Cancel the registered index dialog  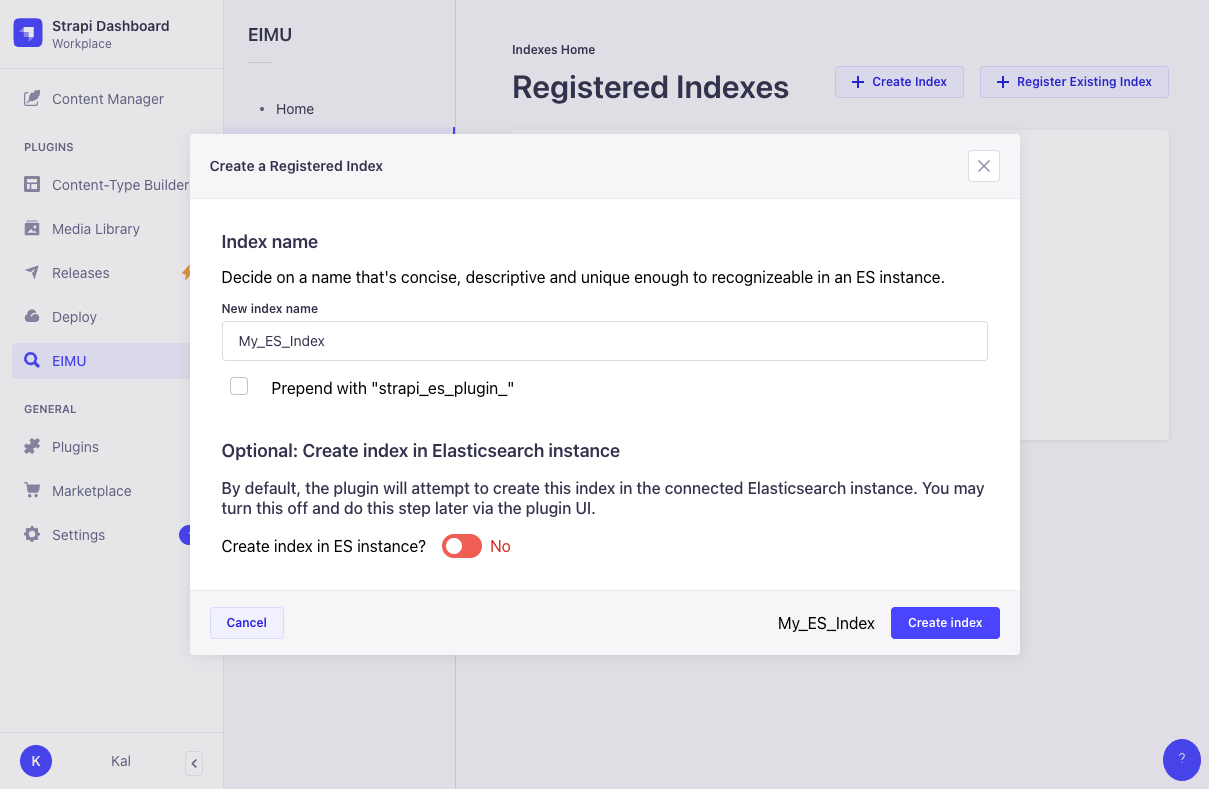tap(246, 623)
